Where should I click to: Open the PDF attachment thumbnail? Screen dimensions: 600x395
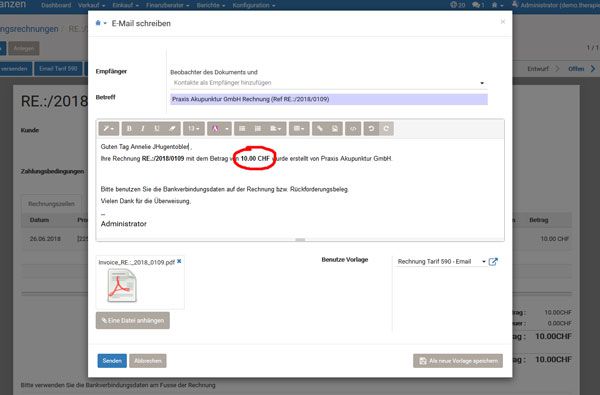click(x=122, y=286)
